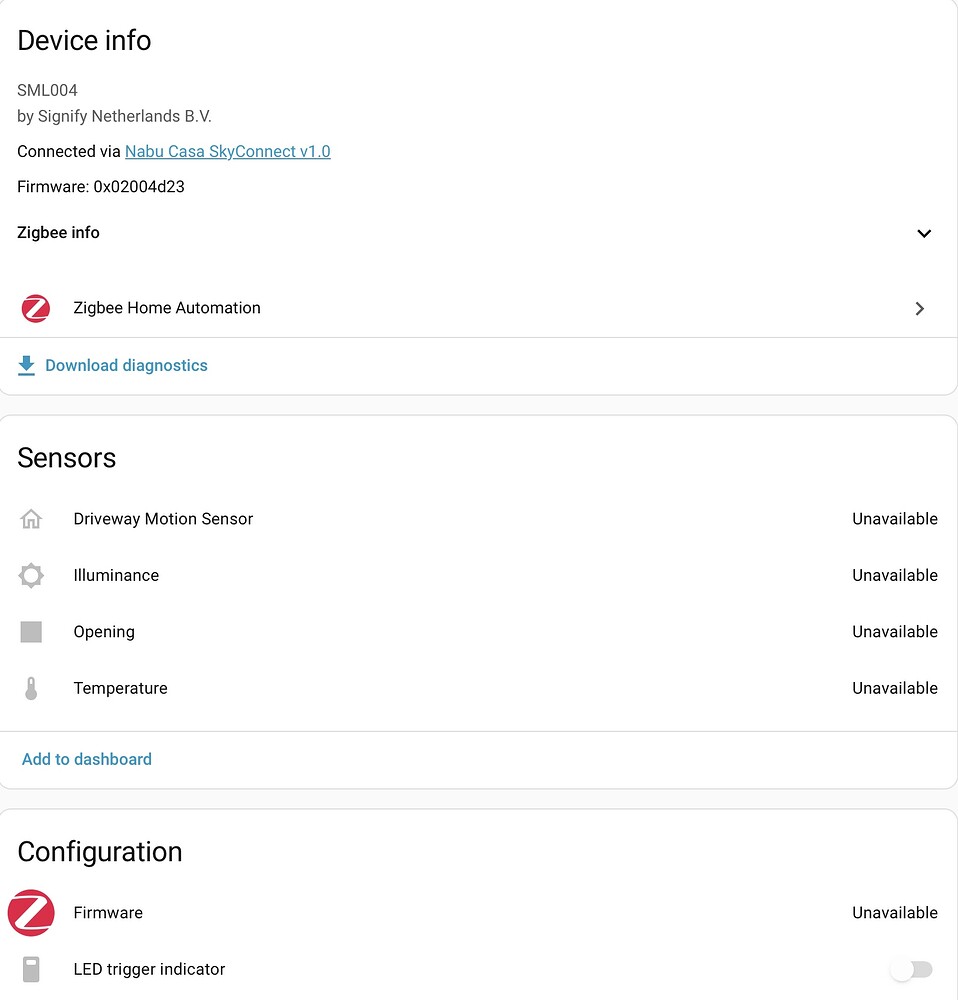Image resolution: width=958 pixels, height=1000 pixels.
Task: Click the download icon beside Download diagnostics
Action: tap(26, 365)
